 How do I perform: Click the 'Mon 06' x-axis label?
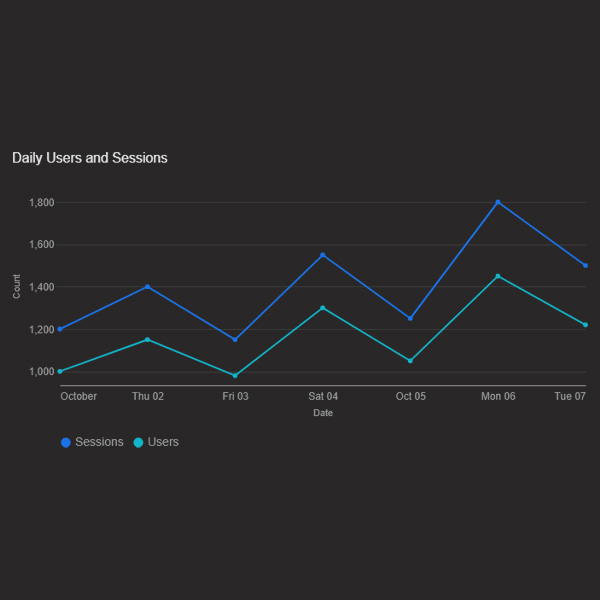[x=498, y=396]
